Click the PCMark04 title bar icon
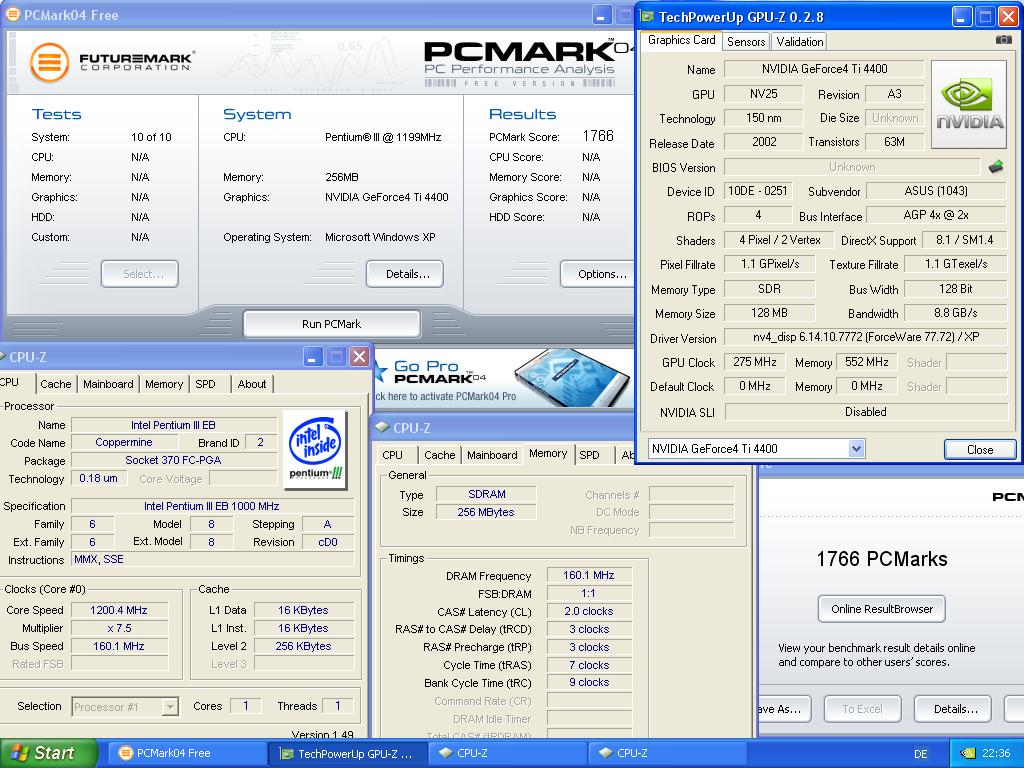 tap(12, 14)
